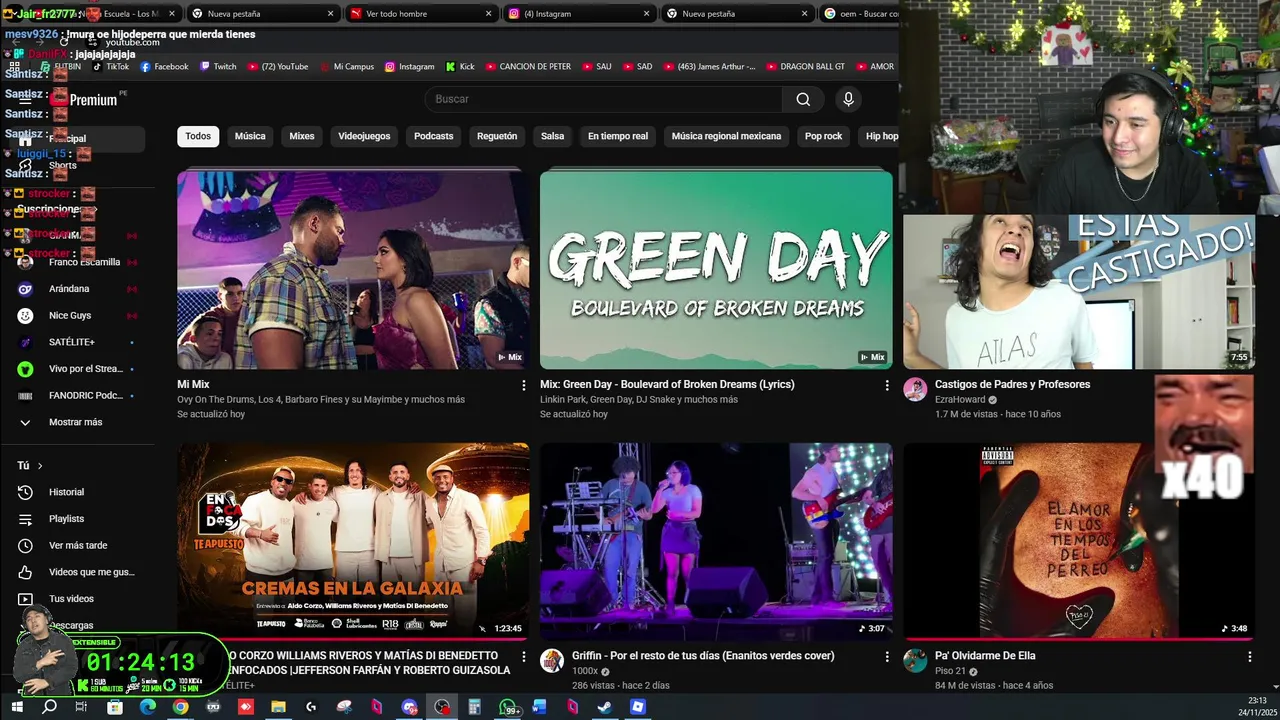Open Microsoft Edge from the taskbar
1280x720 pixels.
pyautogui.click(x=147, y=707)
